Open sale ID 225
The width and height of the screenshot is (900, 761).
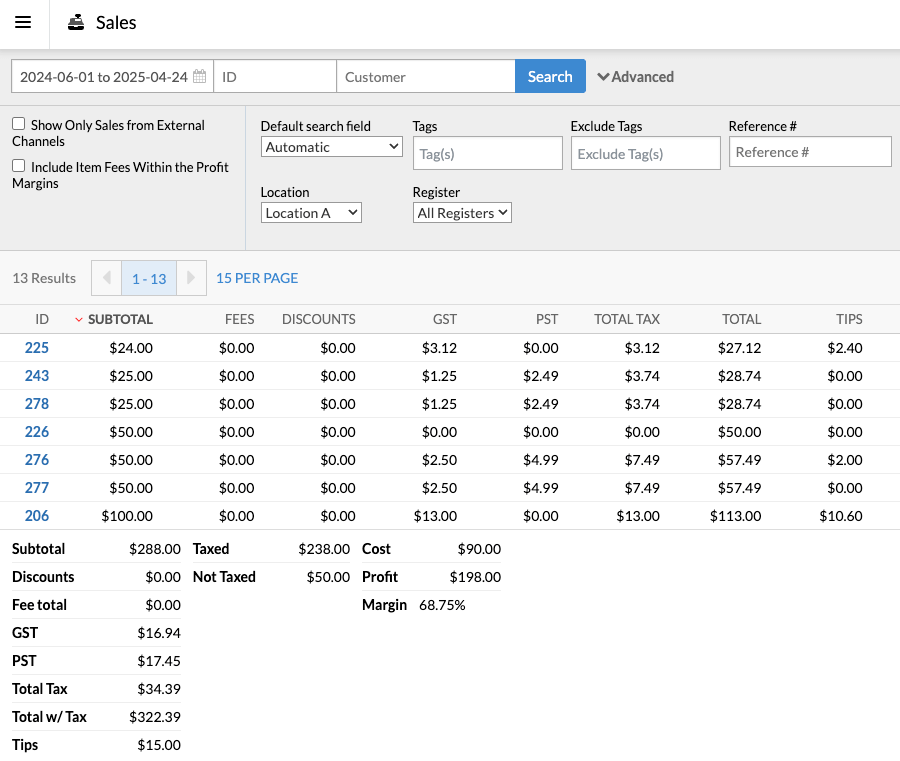pyautogui.click(x=37, y=348)
